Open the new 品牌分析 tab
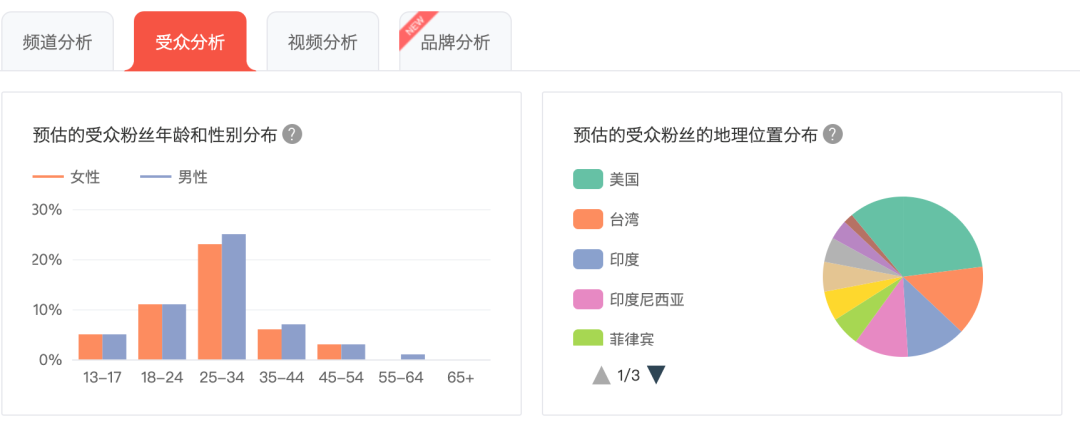The height and width of the screenshot is (432, 1080). click(x=455, y=41)
